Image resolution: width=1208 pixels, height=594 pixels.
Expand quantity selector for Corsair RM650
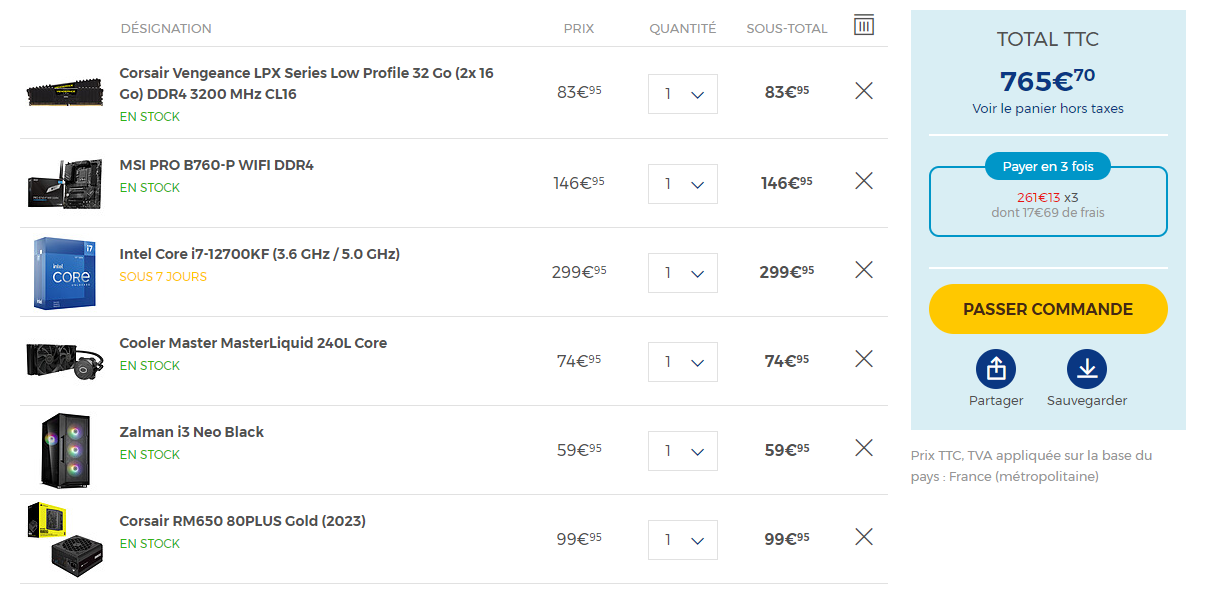pyautogui.click(x=683, y=539)
